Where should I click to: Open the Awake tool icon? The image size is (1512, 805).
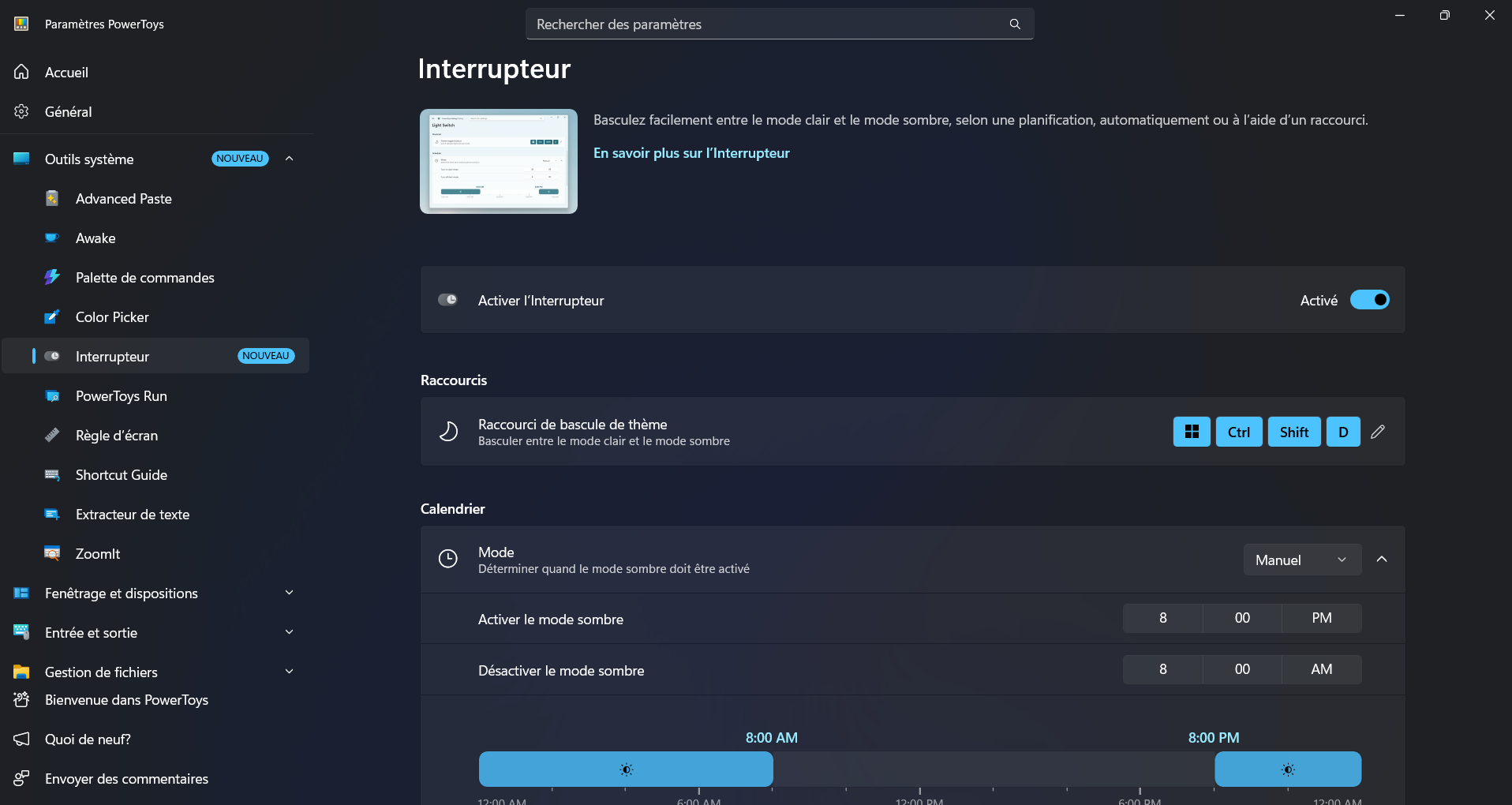(51, 238)
